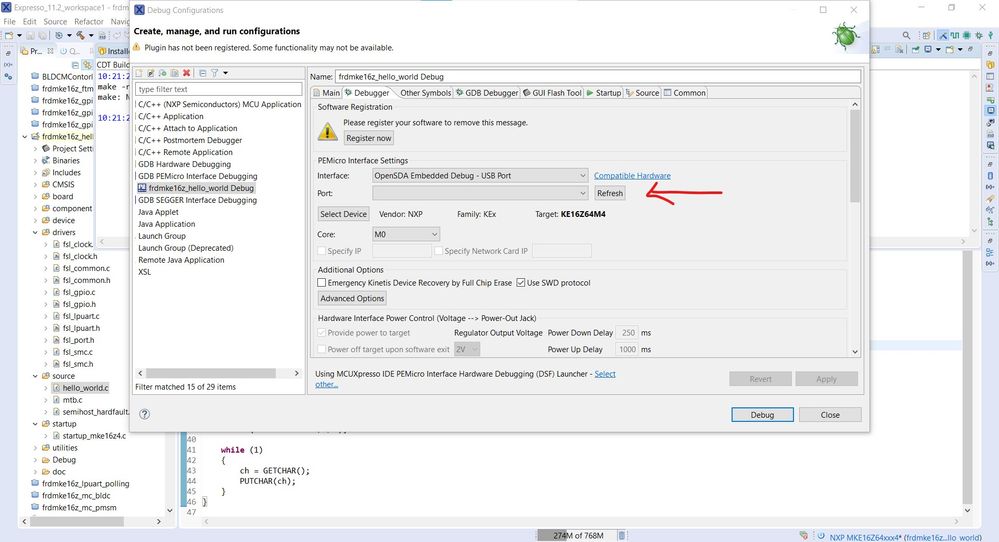Click the Debug perspective bug icon in the IDE toolbar

coord(979,36)
